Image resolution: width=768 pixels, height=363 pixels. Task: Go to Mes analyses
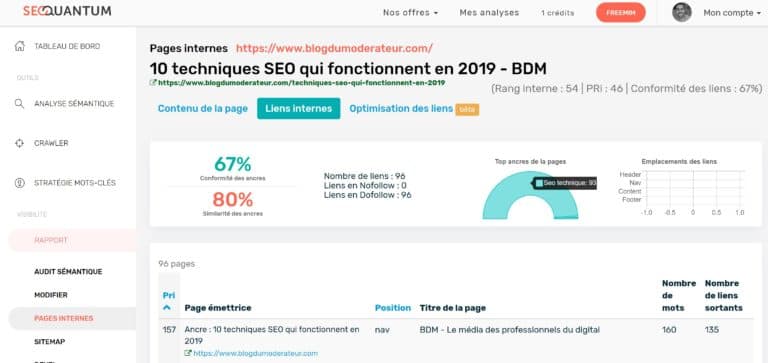coord(489,13)
